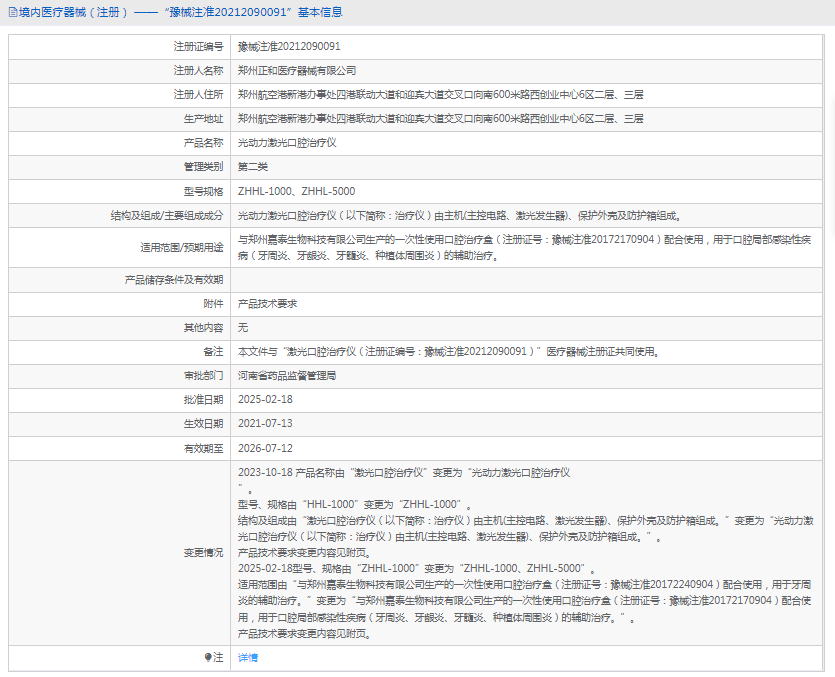Click the value 第二类
Viewport: 835px width, 677px height.
pos(253,167)
